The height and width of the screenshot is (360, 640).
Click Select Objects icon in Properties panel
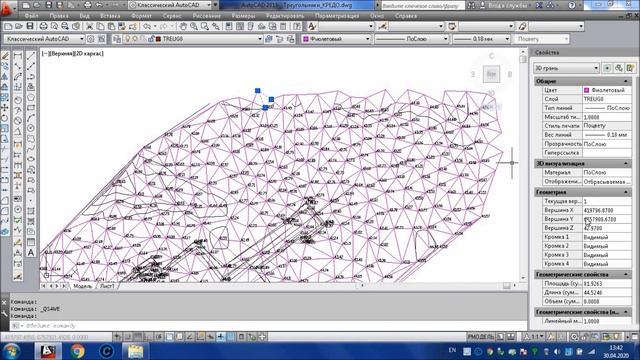(619, 68)
